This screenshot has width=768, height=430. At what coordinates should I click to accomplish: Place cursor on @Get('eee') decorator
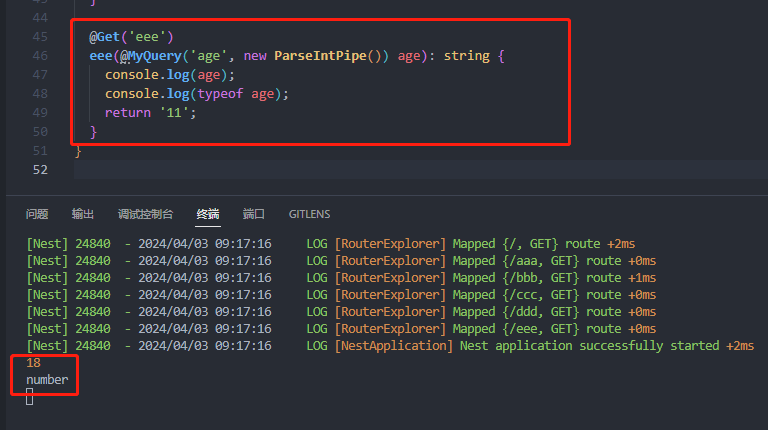click(131, 37)
